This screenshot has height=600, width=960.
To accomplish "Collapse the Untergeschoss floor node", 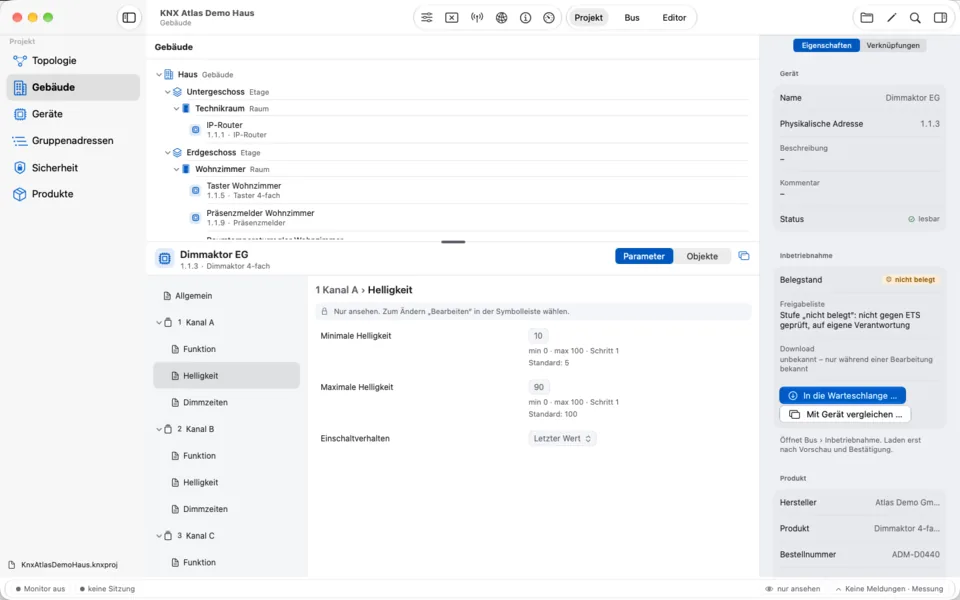I will (168, 92).
